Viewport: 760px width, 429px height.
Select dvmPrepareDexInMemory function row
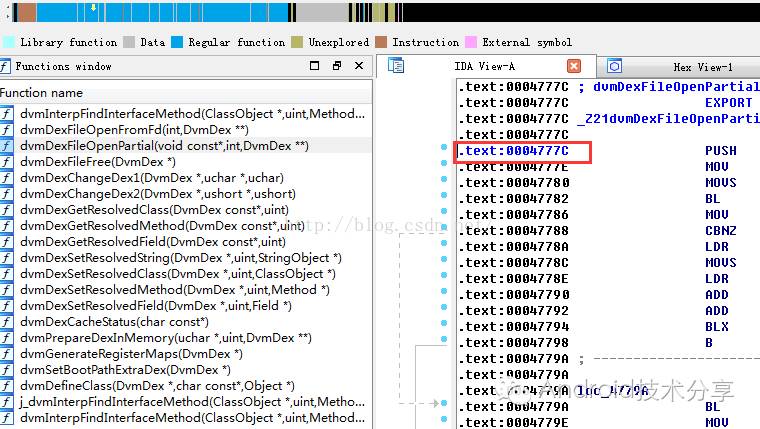coord(186,338)
